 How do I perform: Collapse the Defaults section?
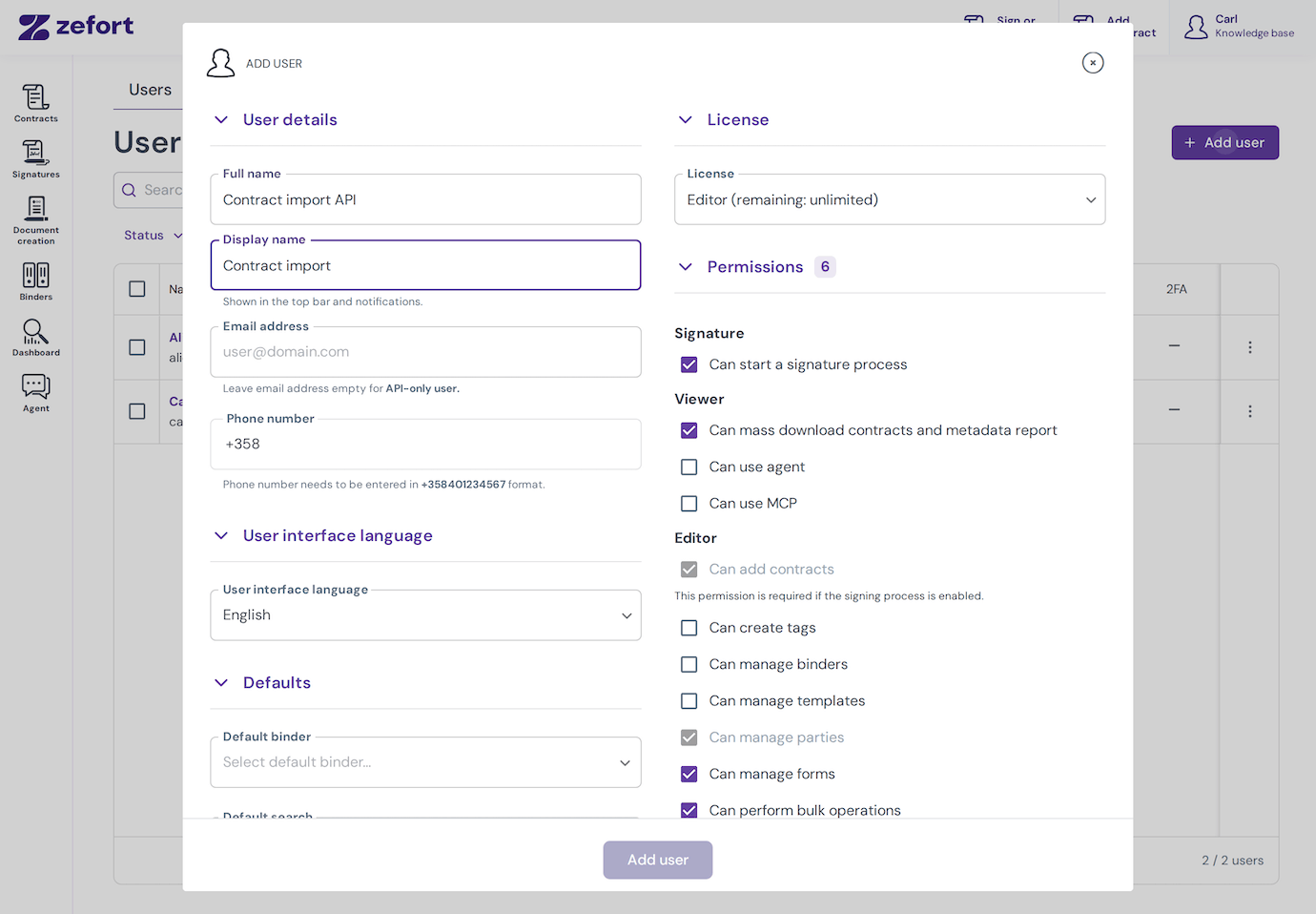(221, 682)
